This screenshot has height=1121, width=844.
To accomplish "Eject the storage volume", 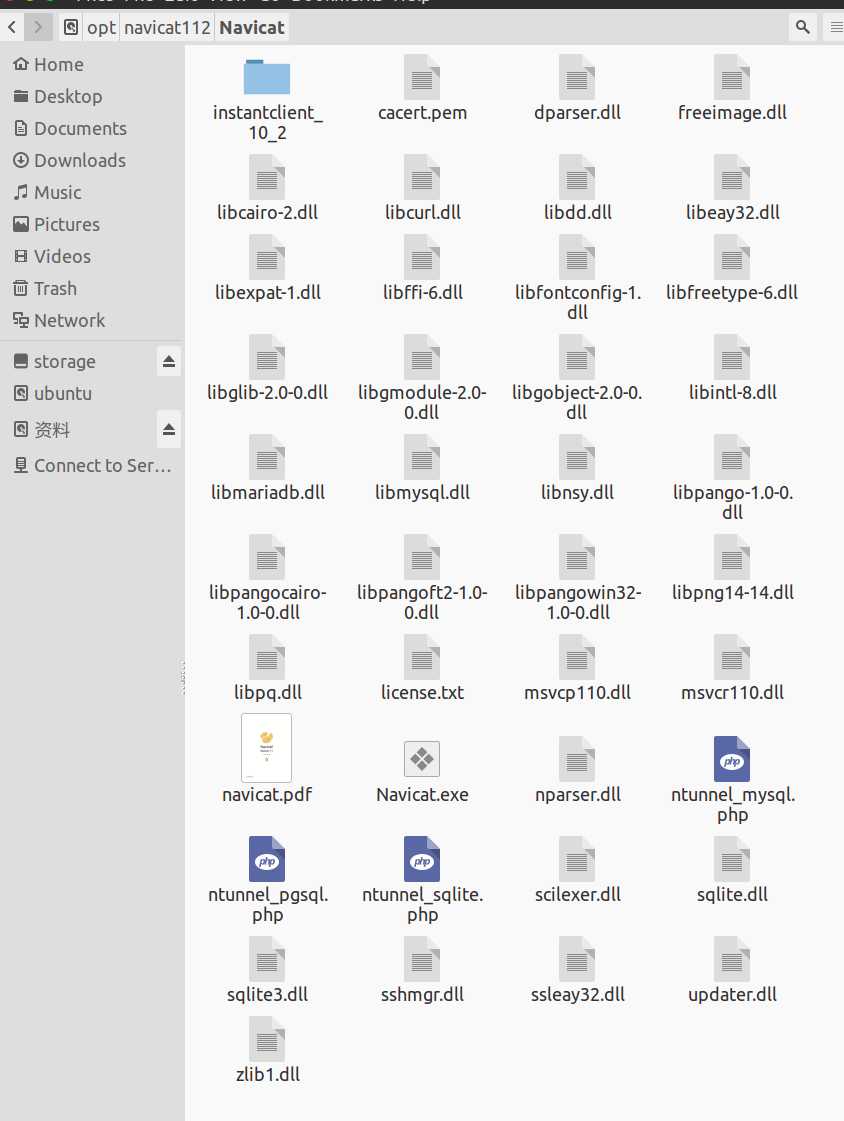I will coord(169,361).
